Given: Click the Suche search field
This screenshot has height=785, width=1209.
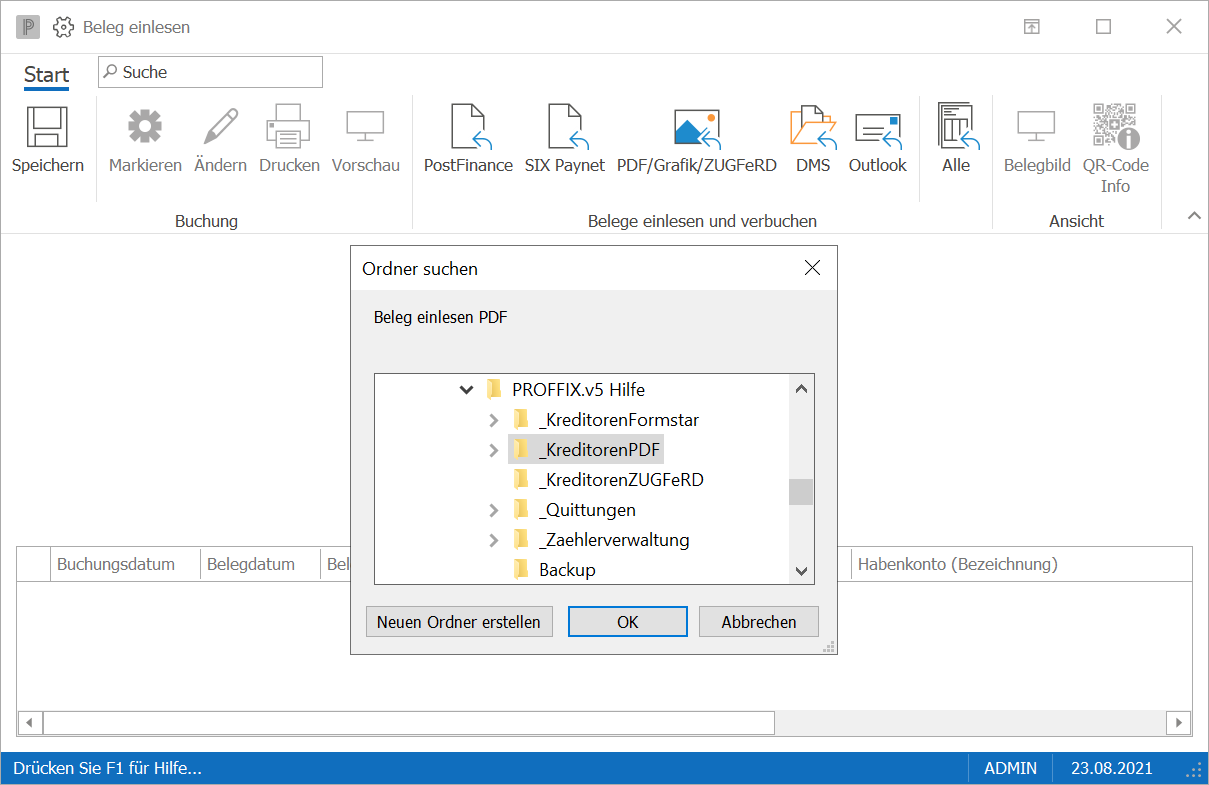Looking at the screenshot, I should coord(210,72).
